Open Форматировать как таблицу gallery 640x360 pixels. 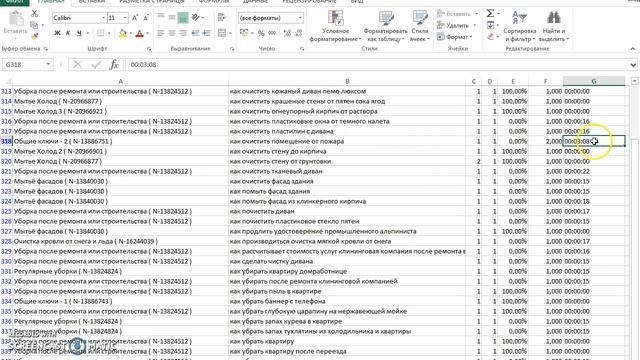pos(385,26)
